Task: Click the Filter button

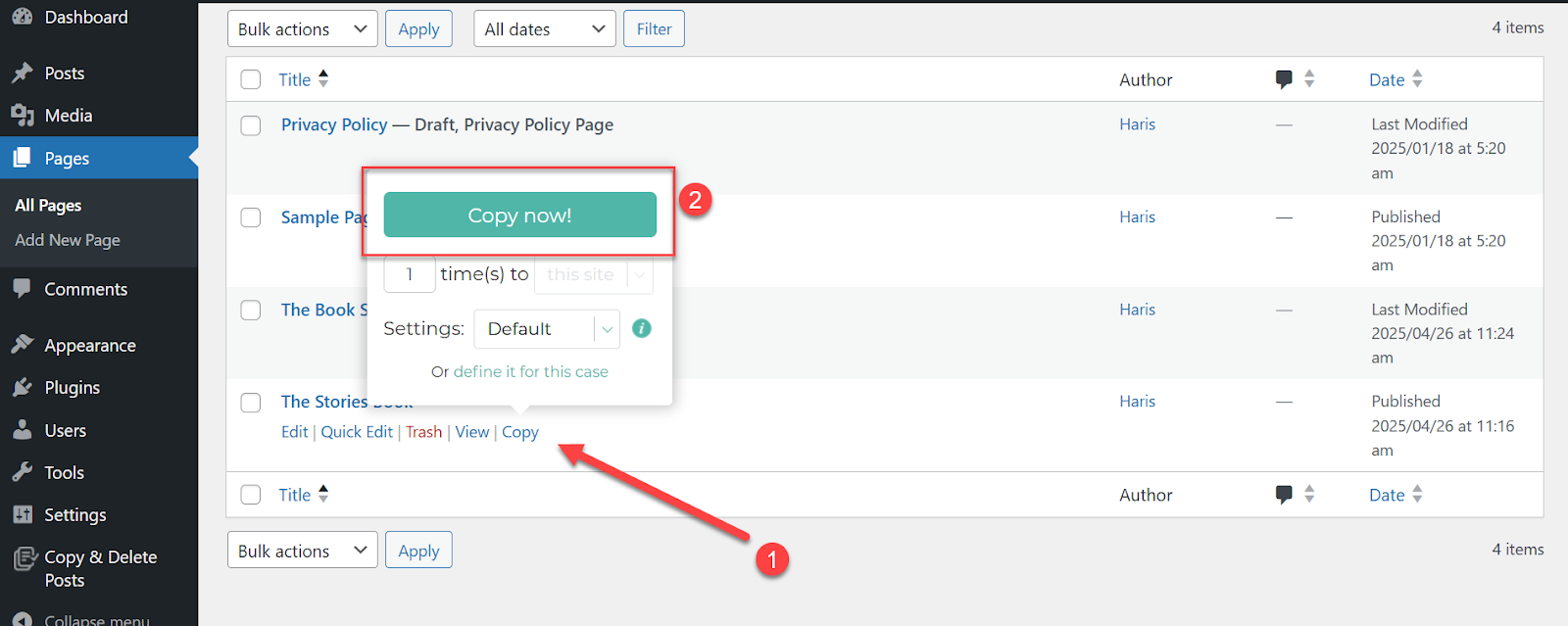Action: [x=654, y=29]
